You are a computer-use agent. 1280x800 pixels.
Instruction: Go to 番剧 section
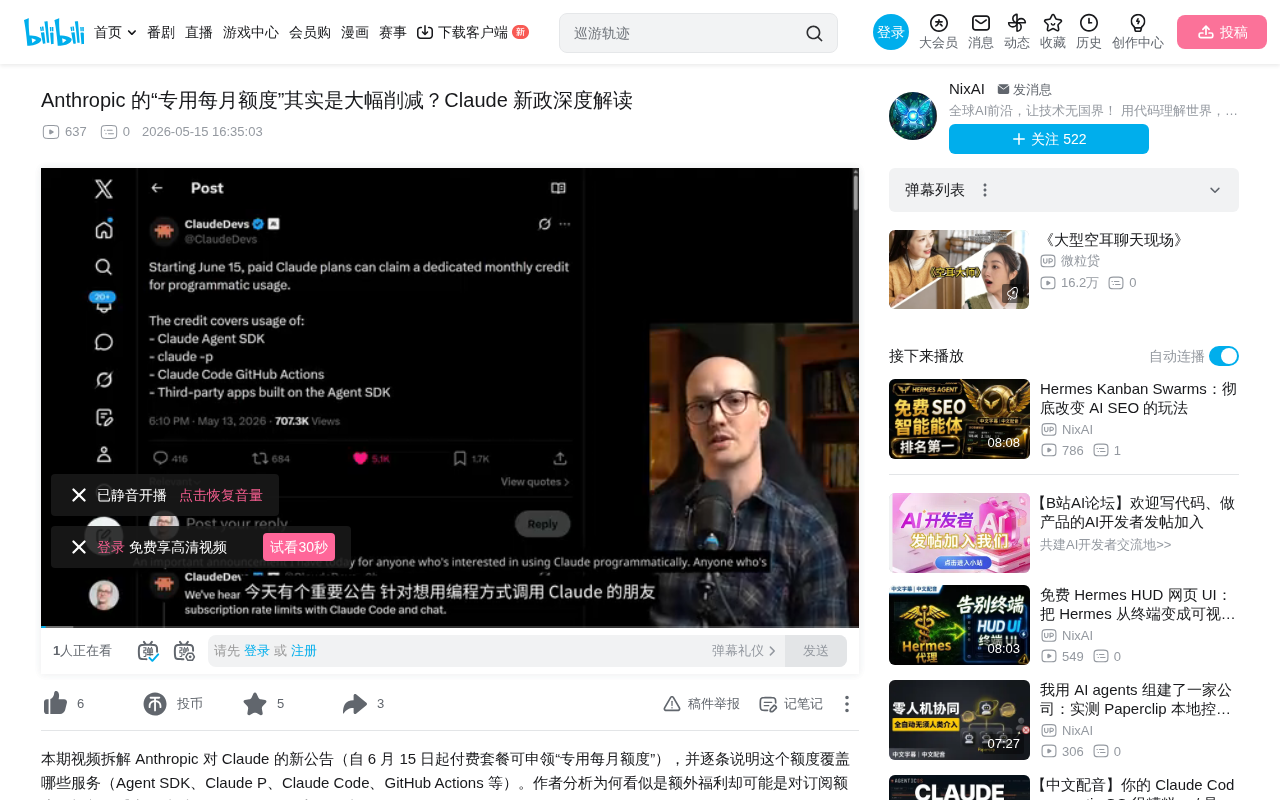(x=161, y=32)
